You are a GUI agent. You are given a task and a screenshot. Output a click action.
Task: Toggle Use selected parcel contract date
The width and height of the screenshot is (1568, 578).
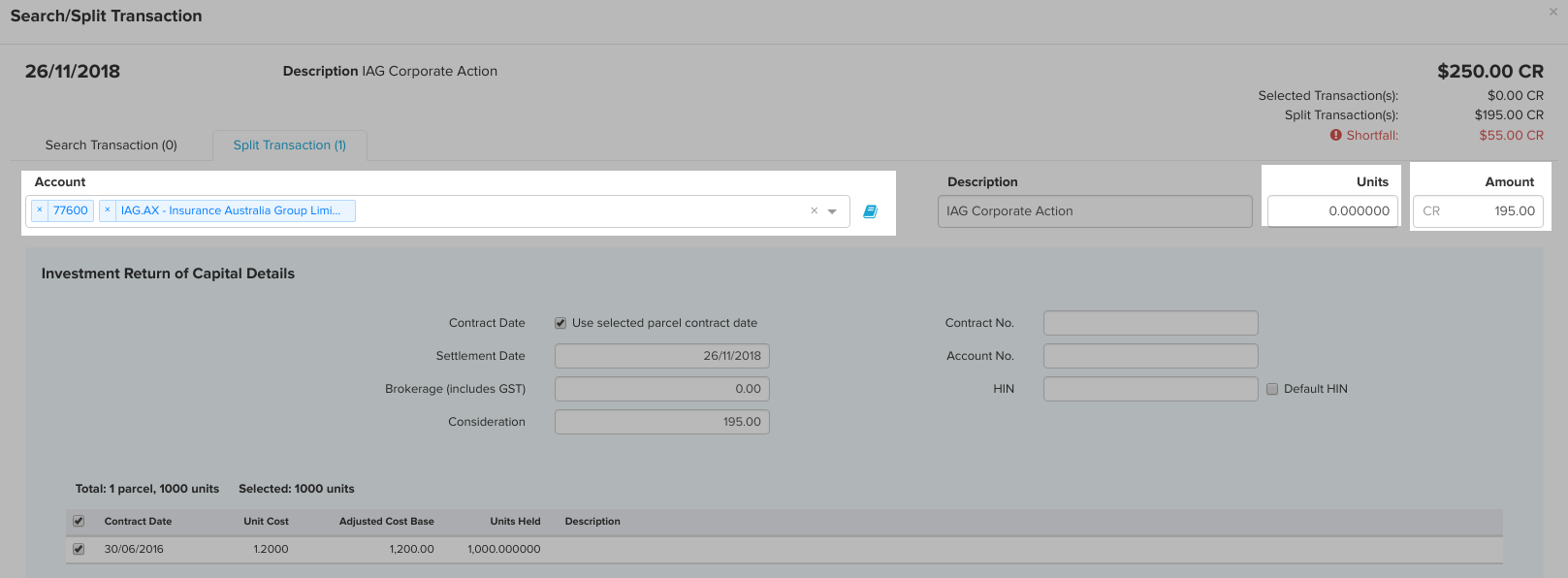click(560, 323)
